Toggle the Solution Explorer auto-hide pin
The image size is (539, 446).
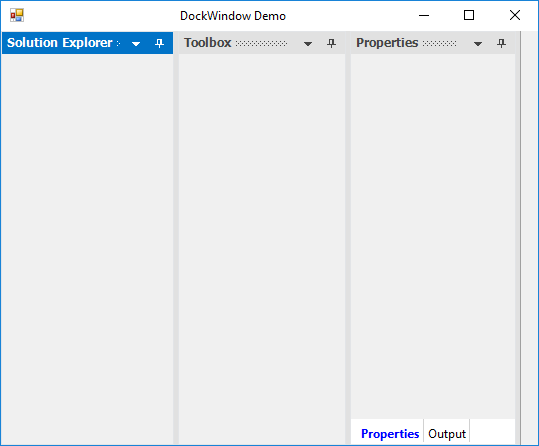click(159, 43)
